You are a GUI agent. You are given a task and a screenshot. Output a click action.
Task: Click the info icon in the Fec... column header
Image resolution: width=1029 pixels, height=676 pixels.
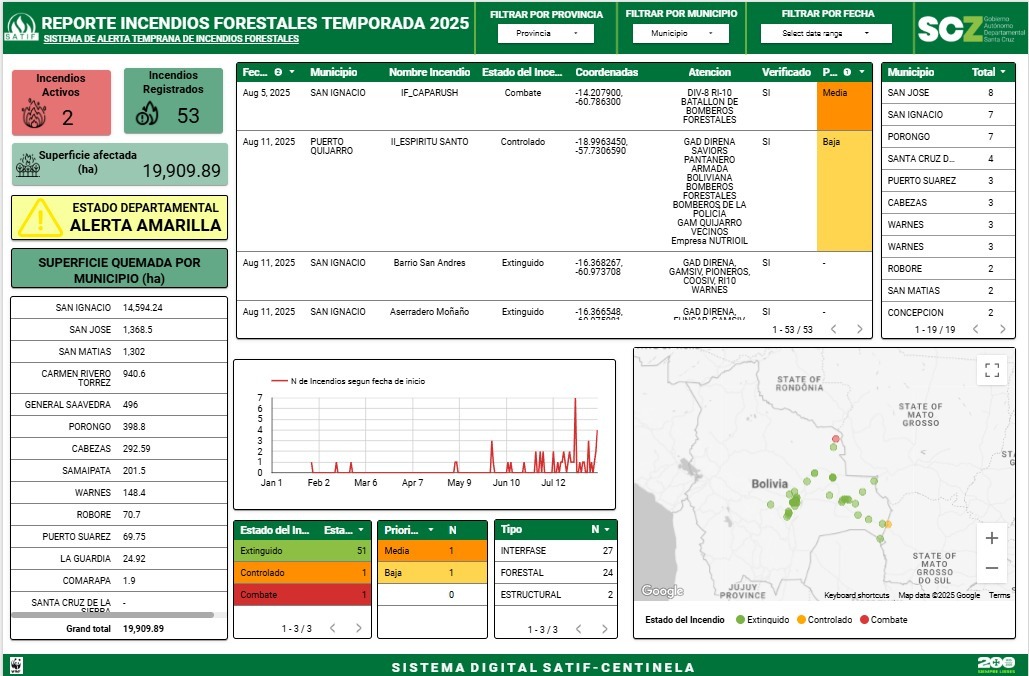pyautogui.click(x=278, y=72)
